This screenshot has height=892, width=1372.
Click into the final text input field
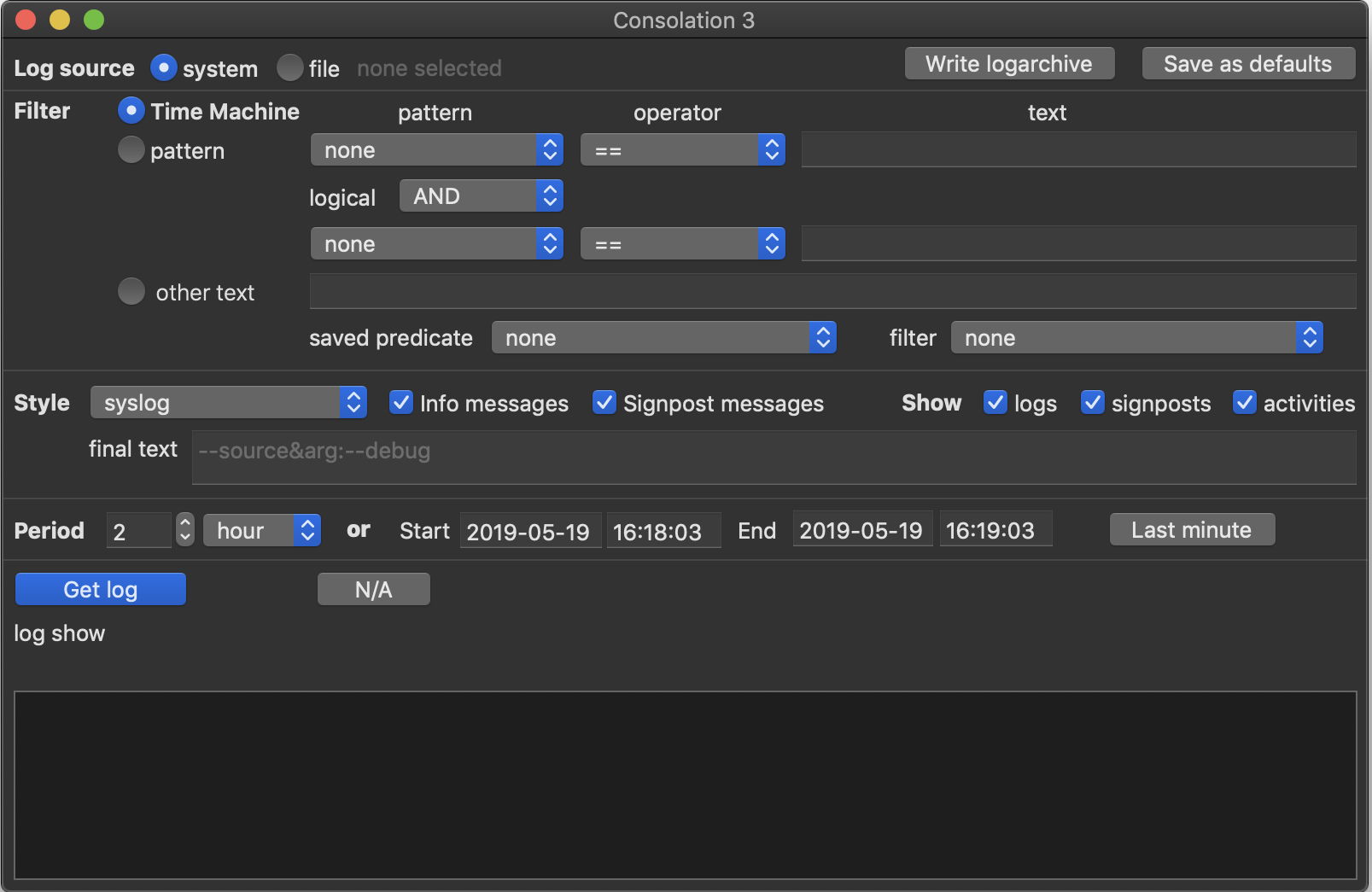pos(773,458)
